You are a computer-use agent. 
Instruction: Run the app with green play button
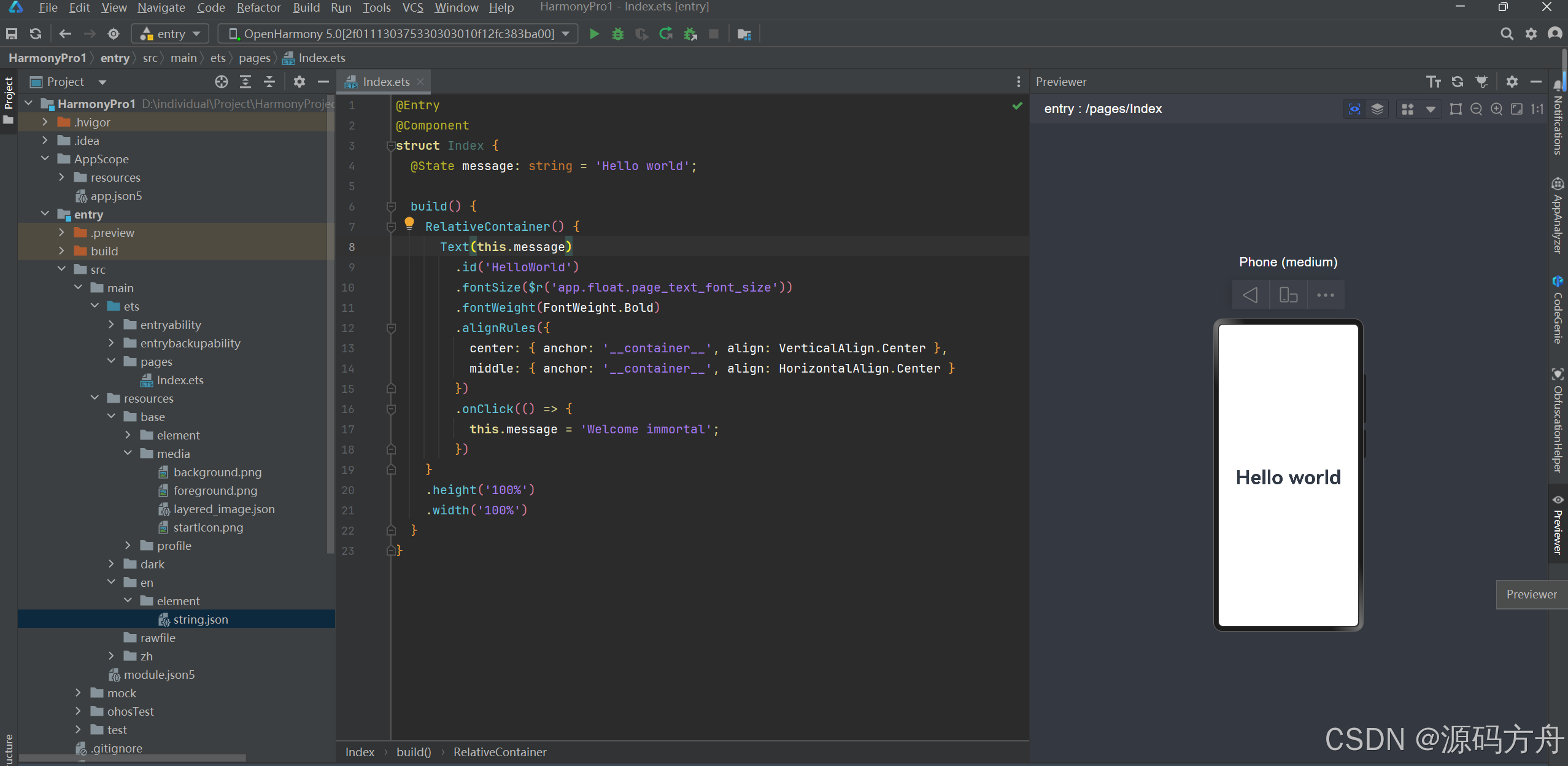pyautogui.click(x=594, y=34)
